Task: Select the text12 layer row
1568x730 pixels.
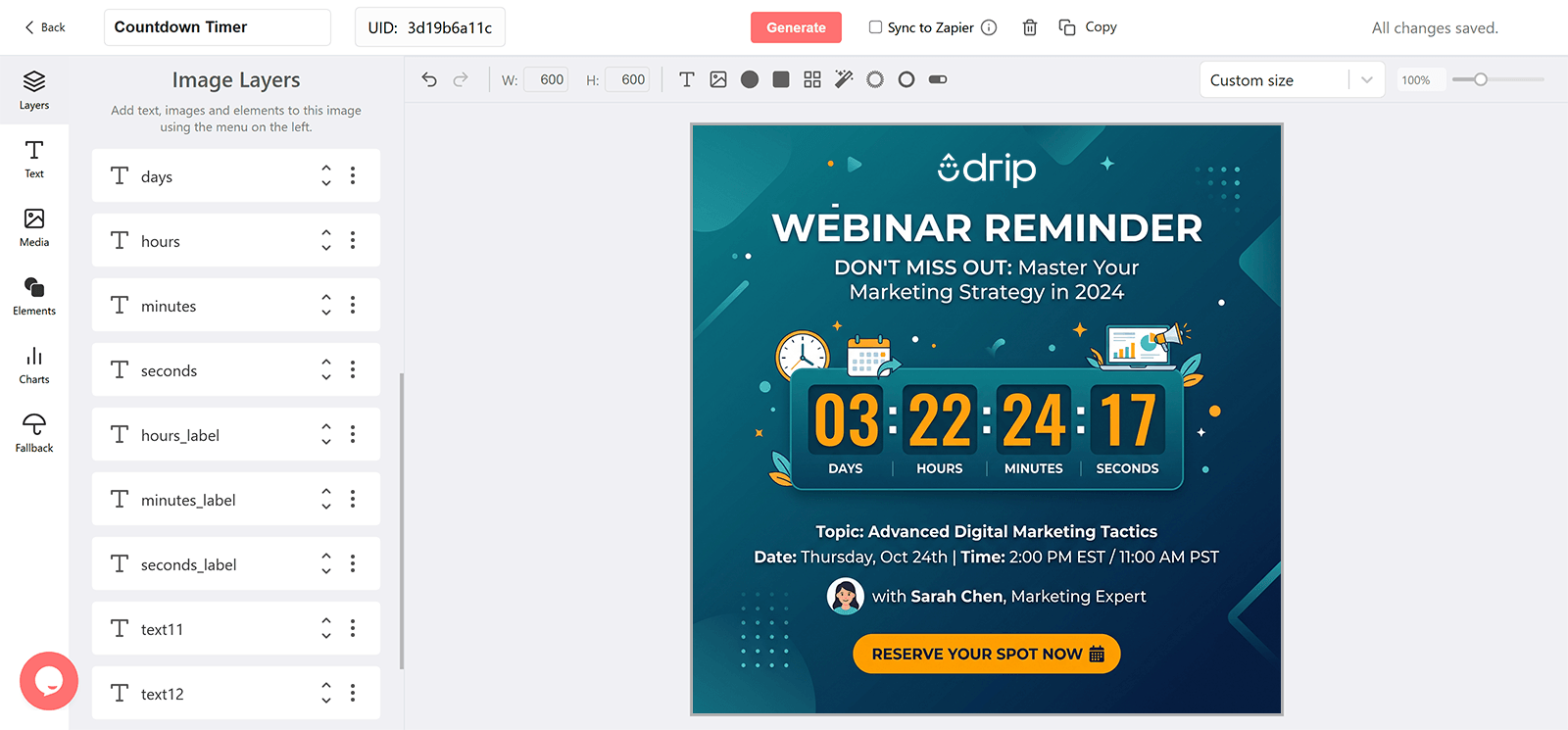Action: 236,693
